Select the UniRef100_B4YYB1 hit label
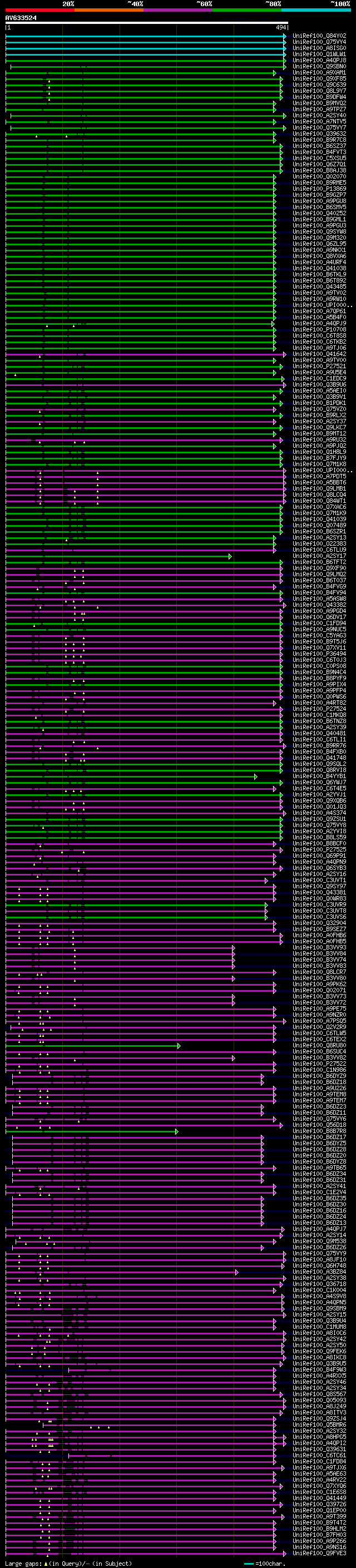356x1568 pixels. [319, 776]
